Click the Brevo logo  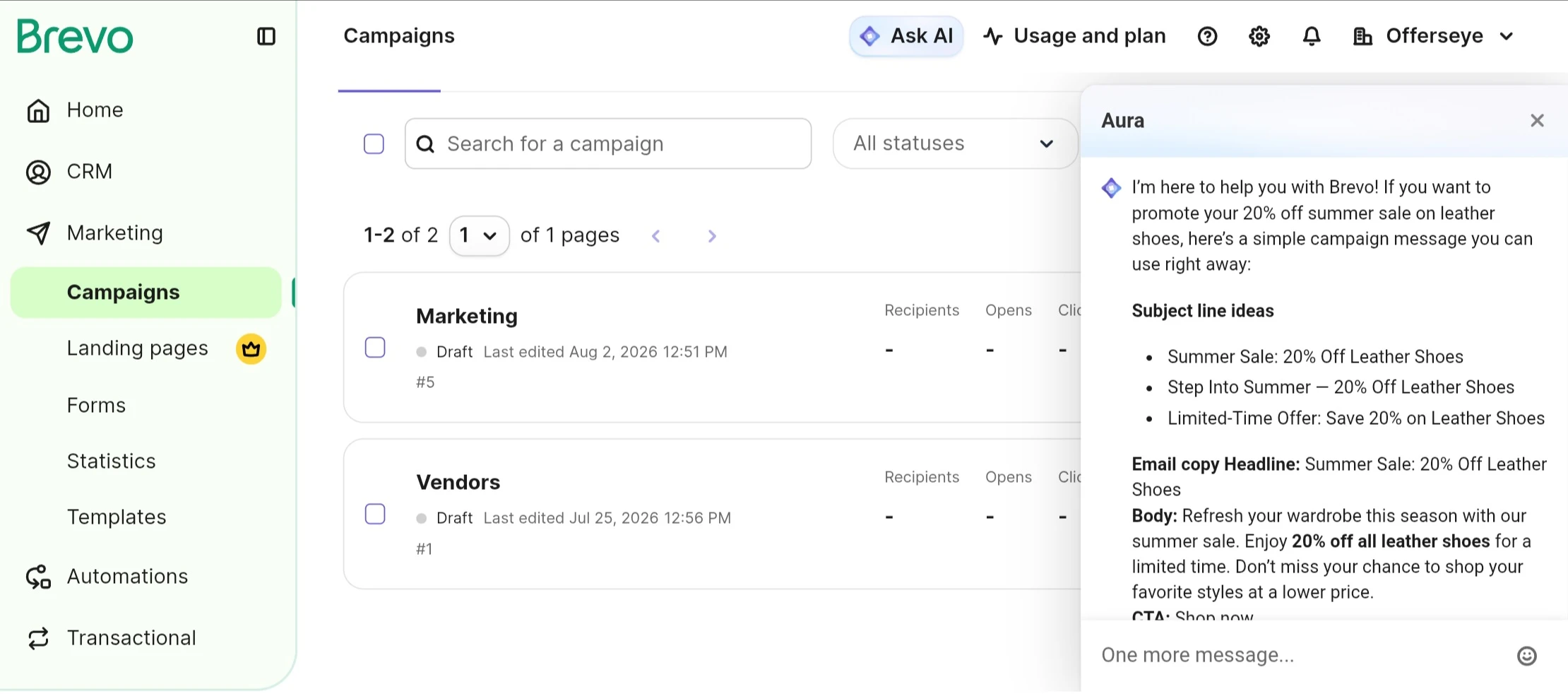75,36
